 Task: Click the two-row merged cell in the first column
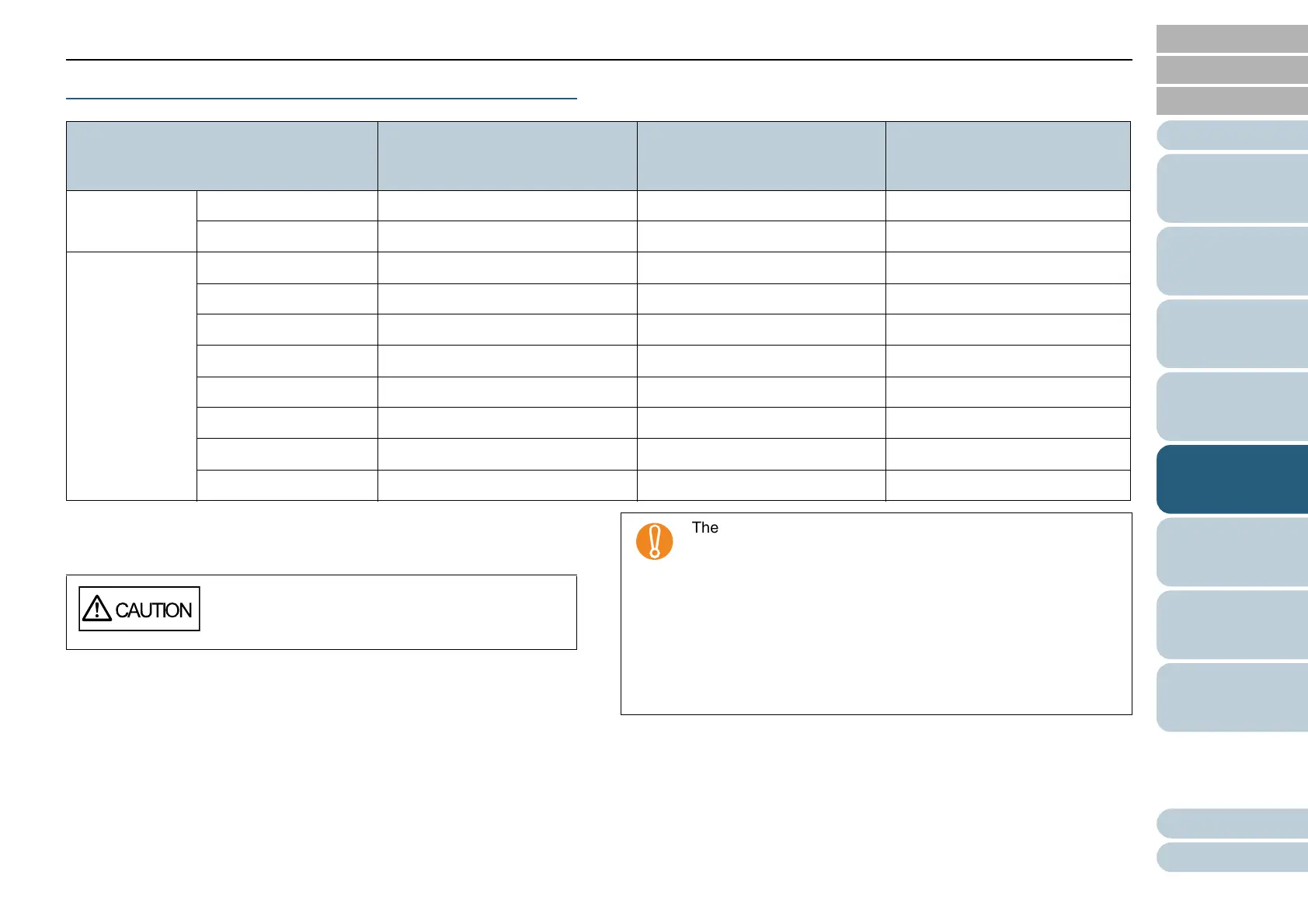pyautogui.click(x=131, y=221)
